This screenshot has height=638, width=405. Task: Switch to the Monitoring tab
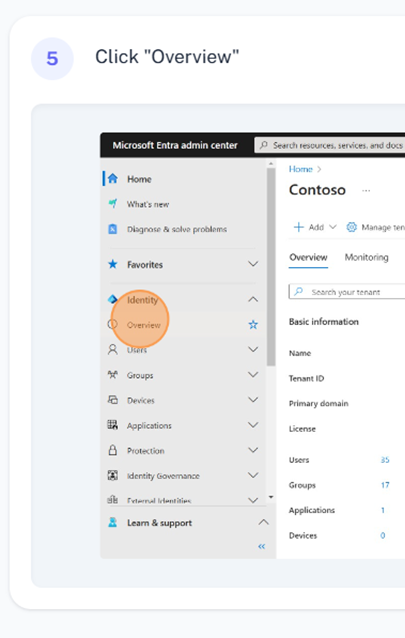(x=367, y=258)
